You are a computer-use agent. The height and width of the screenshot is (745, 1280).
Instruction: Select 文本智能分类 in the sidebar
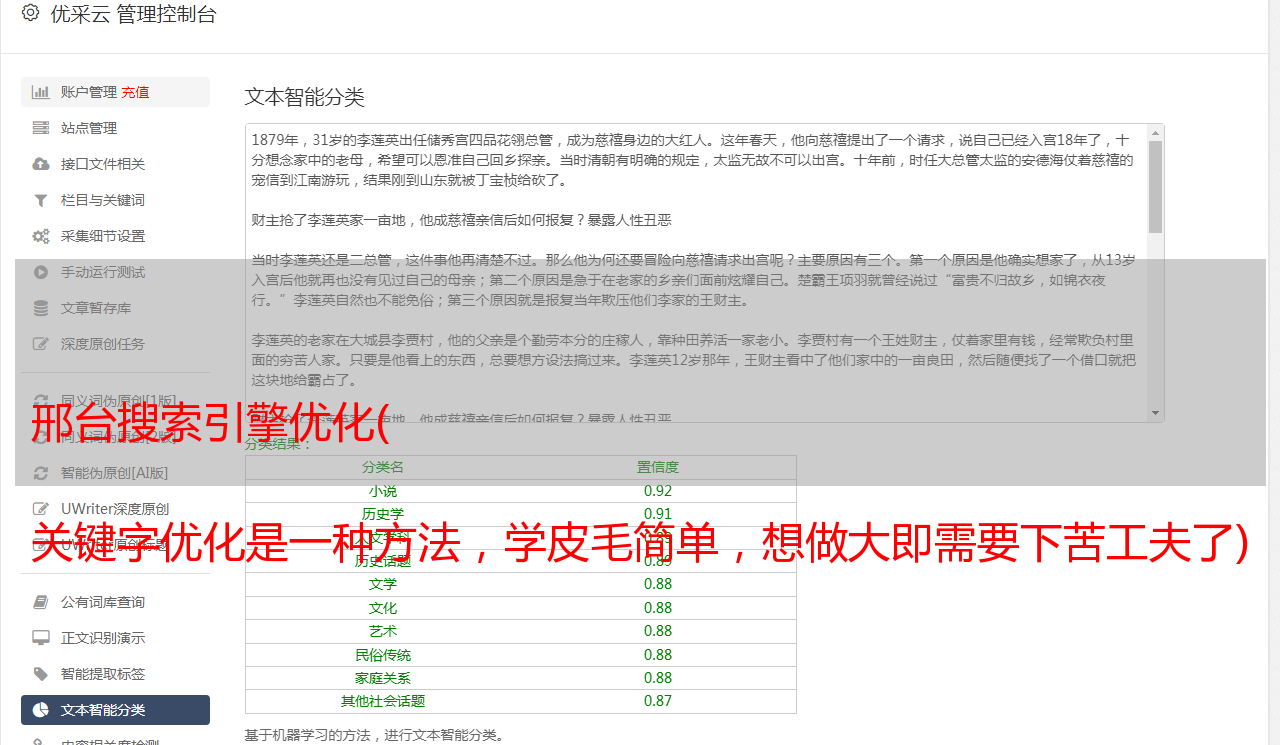point(103,710)
